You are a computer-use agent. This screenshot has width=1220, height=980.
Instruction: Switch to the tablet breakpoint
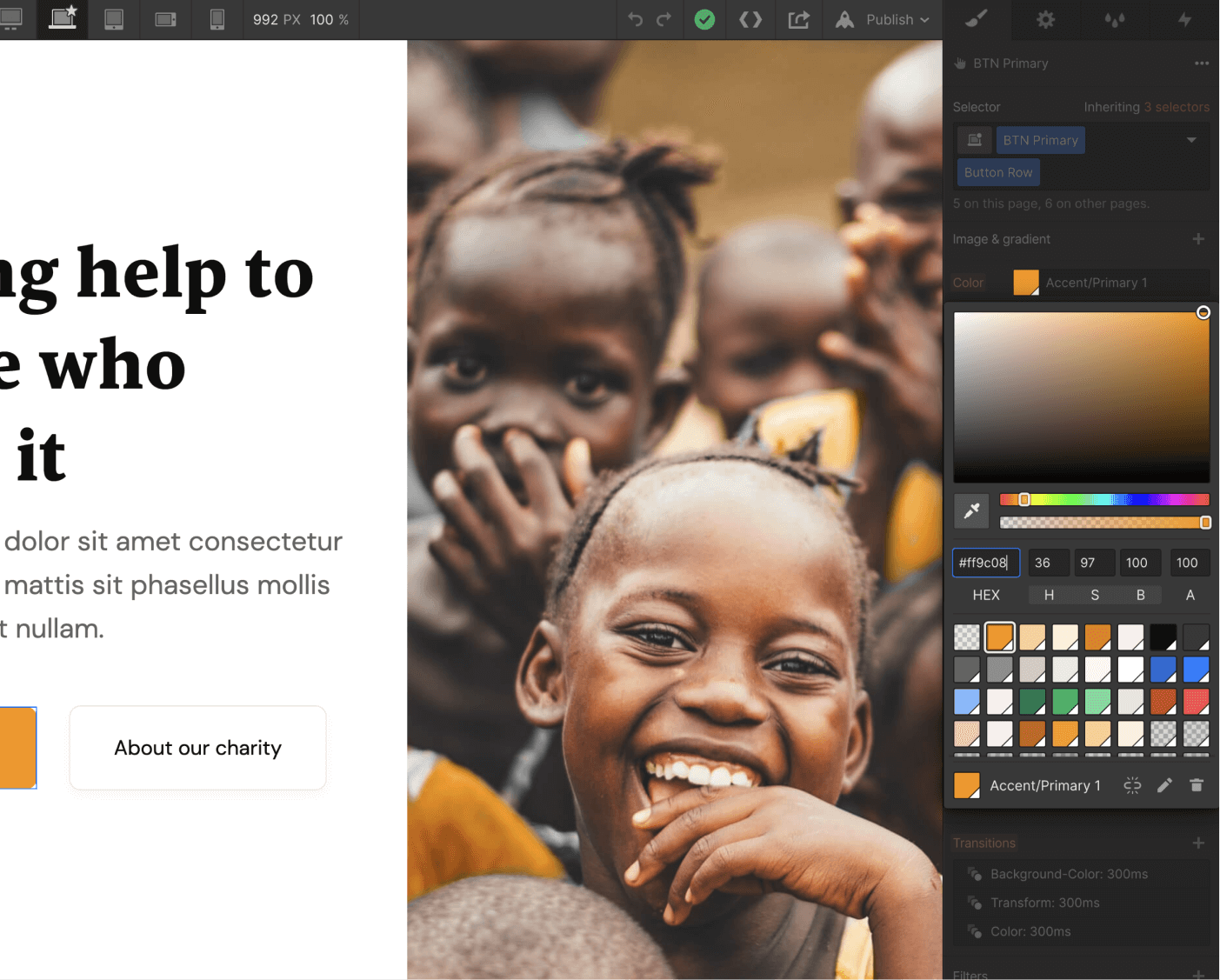click(114, 19)
